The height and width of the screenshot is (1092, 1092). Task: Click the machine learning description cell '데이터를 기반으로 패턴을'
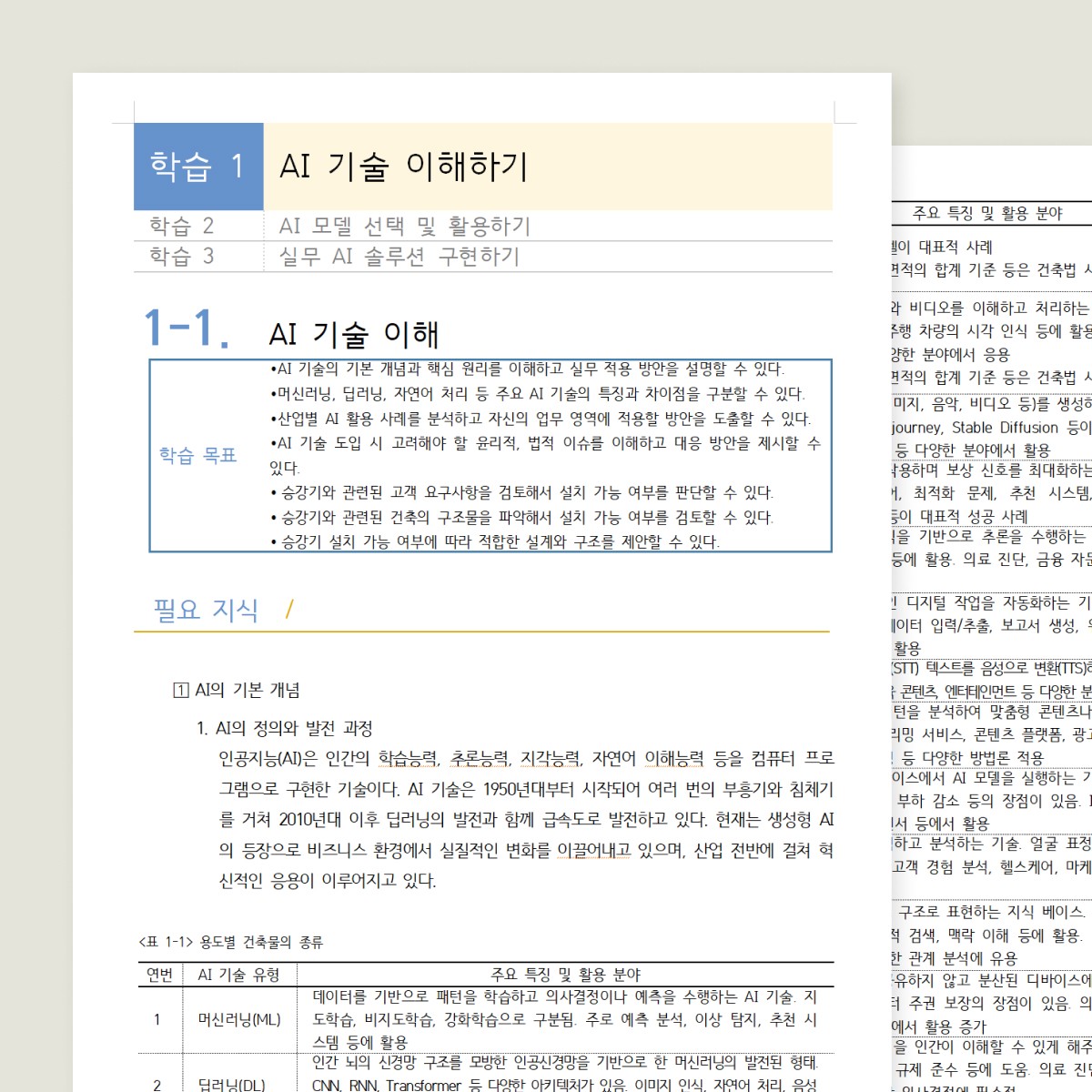(565, 1019)
